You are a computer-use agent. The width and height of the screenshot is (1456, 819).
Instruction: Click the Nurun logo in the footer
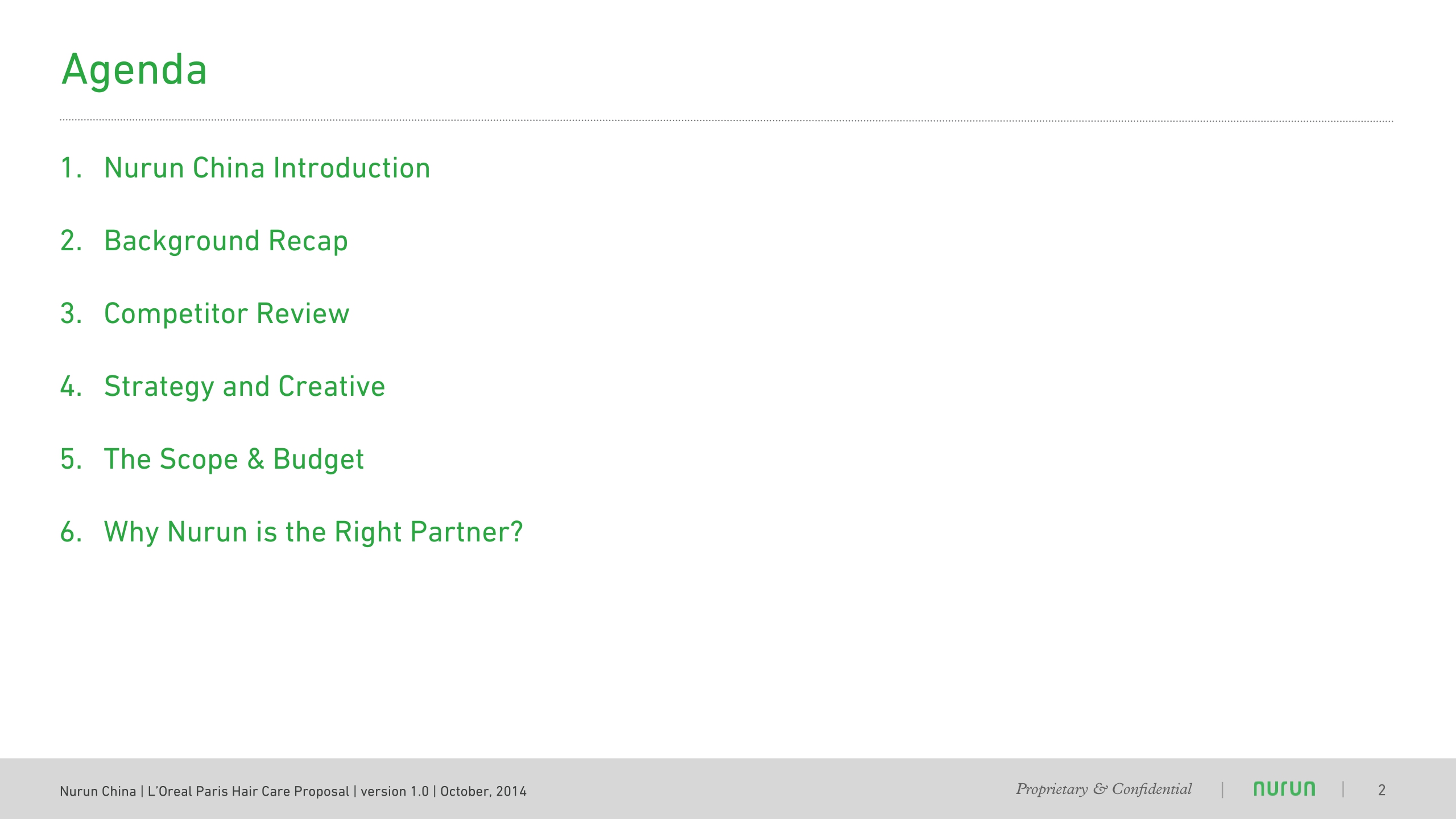pos(1285,788)
